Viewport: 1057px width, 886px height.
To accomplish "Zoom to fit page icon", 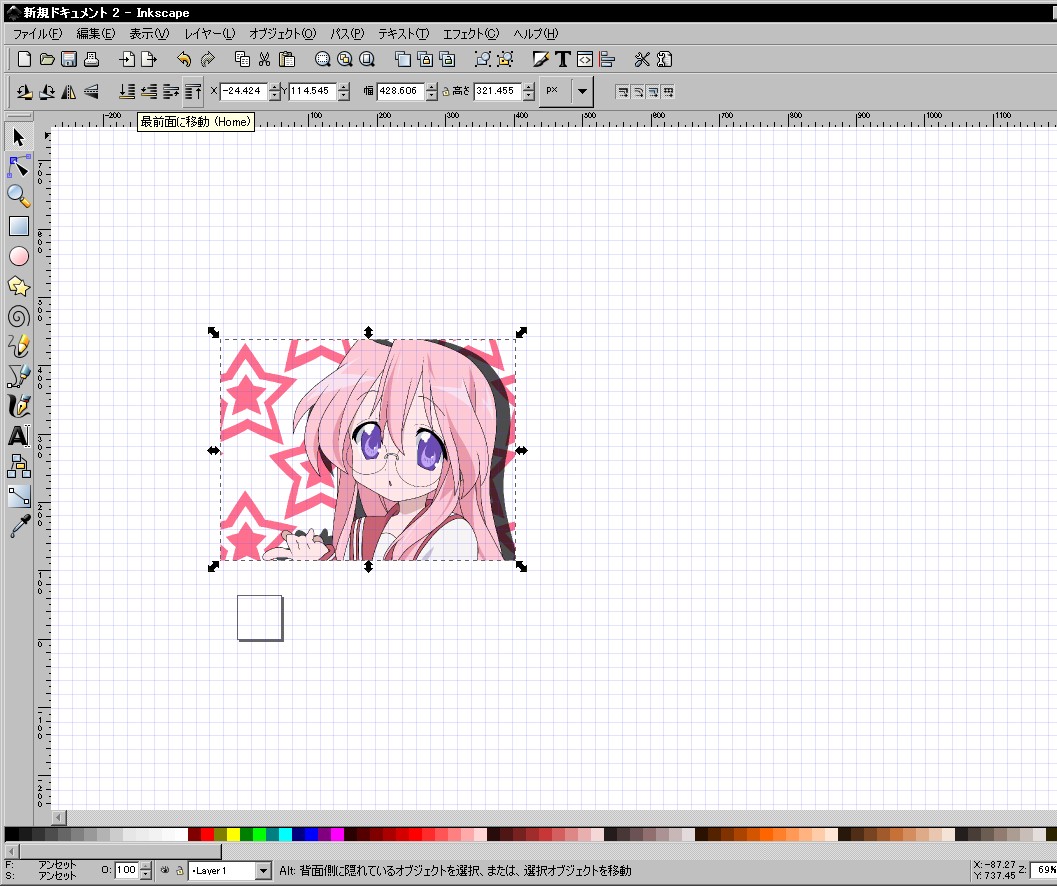I will [x=367, y=59].
